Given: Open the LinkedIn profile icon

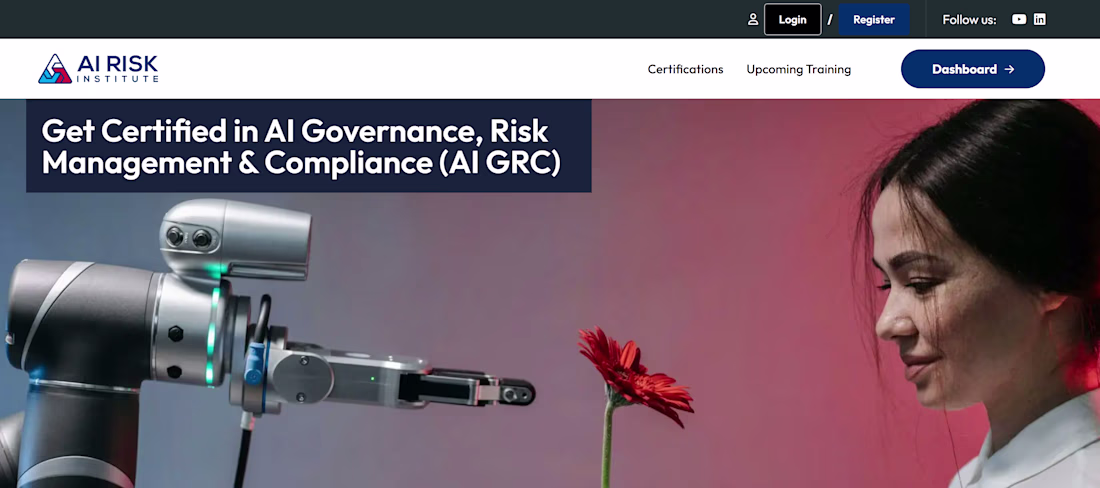Looking at the screenshot, I should coord(1040,20).
